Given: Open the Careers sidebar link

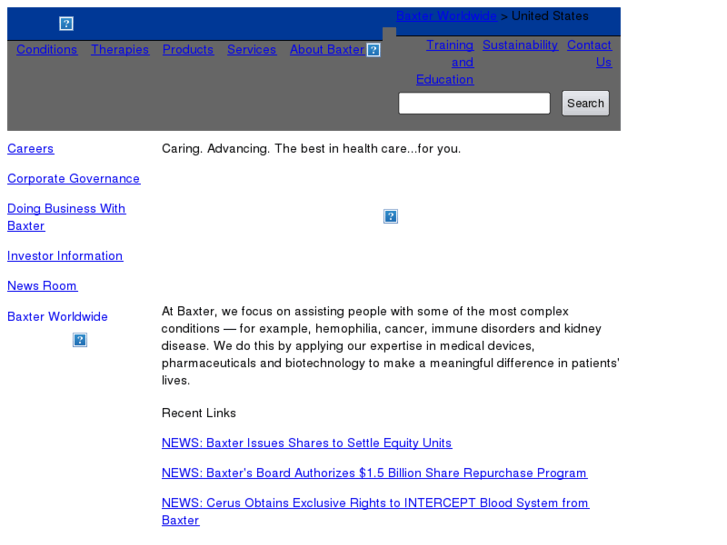Looking at the screenshot, I should (31, 148).
